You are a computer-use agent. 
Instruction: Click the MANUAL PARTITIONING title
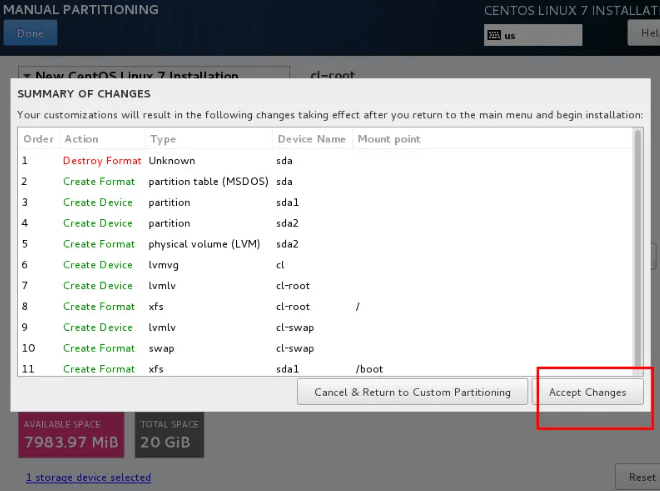tap(81, 9)
